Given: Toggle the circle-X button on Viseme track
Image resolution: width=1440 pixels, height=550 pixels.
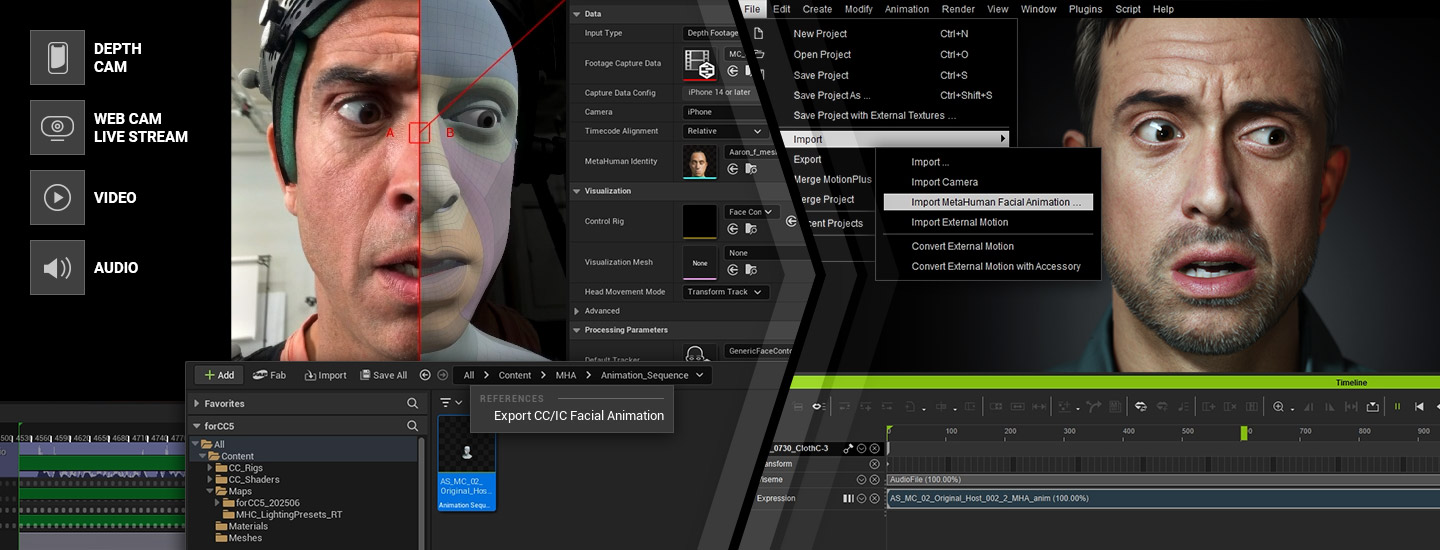Looking at the screenshot, I should (x=875, y=481).
